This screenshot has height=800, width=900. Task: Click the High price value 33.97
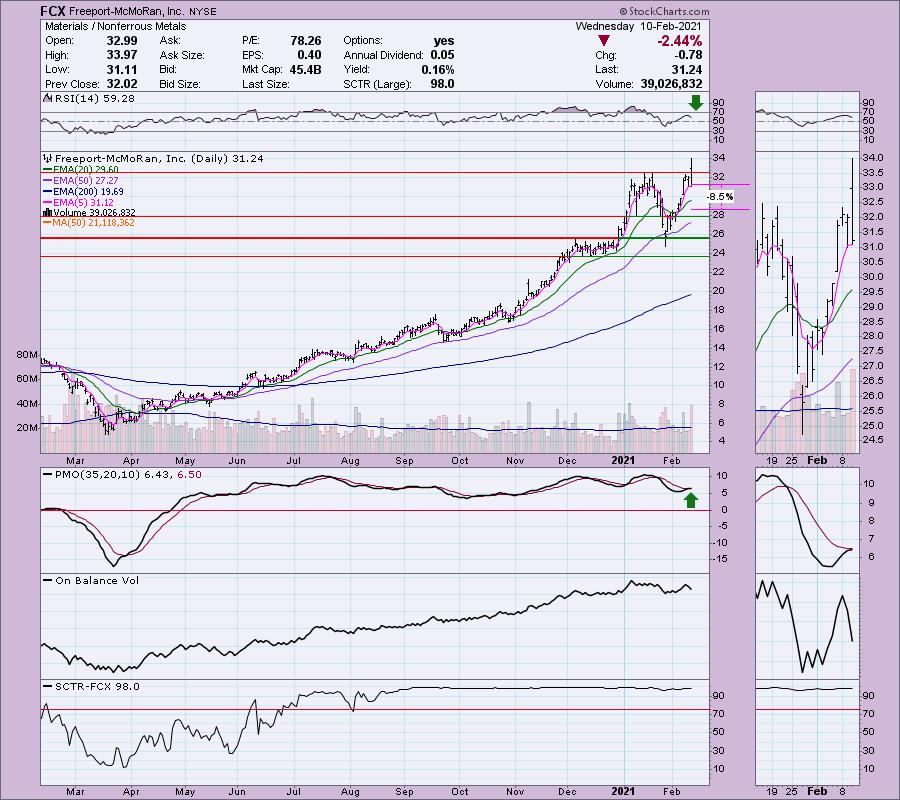[x=122, y=55]
